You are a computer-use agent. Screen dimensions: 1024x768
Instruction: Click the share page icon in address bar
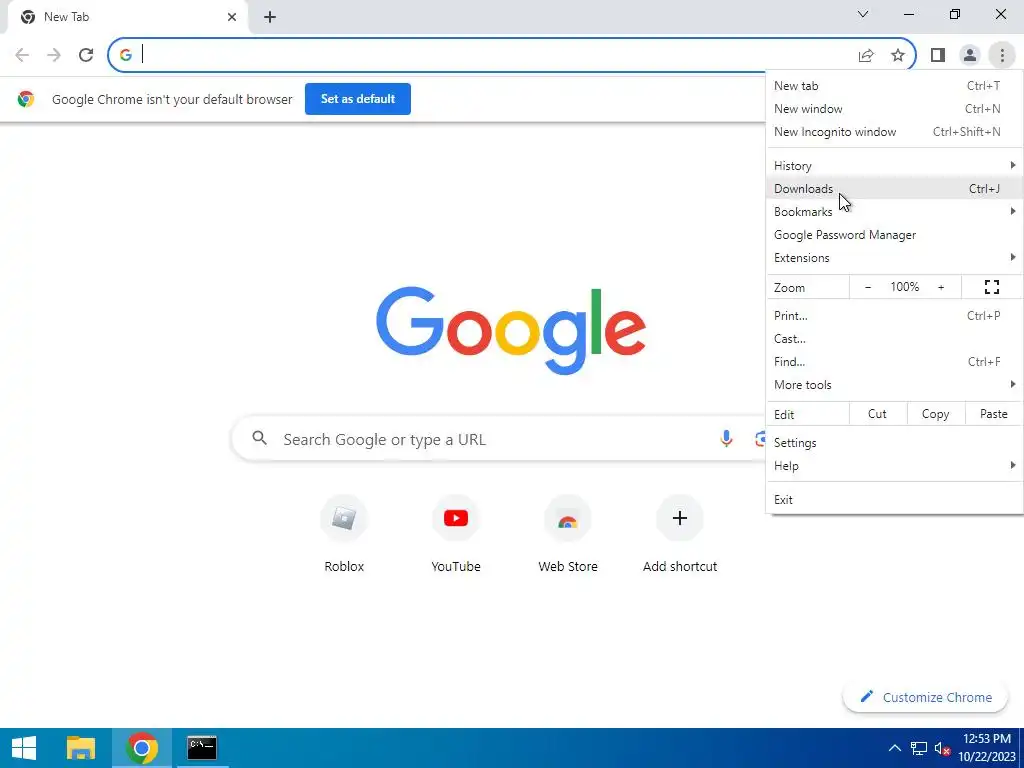[x=866, y=56]
